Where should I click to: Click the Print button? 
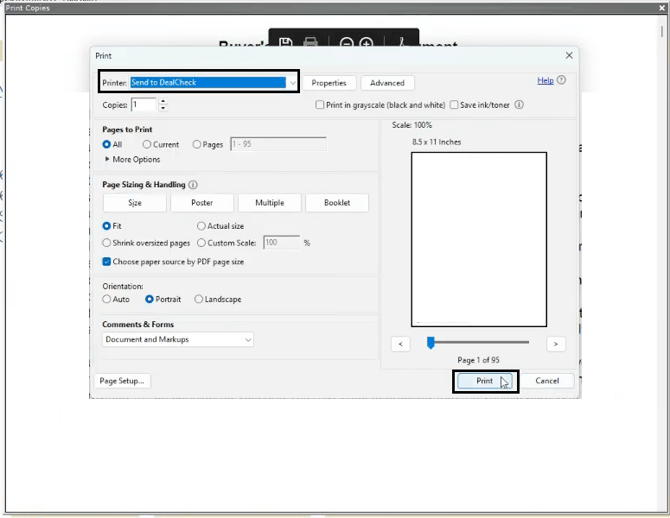tap(485, 381)
